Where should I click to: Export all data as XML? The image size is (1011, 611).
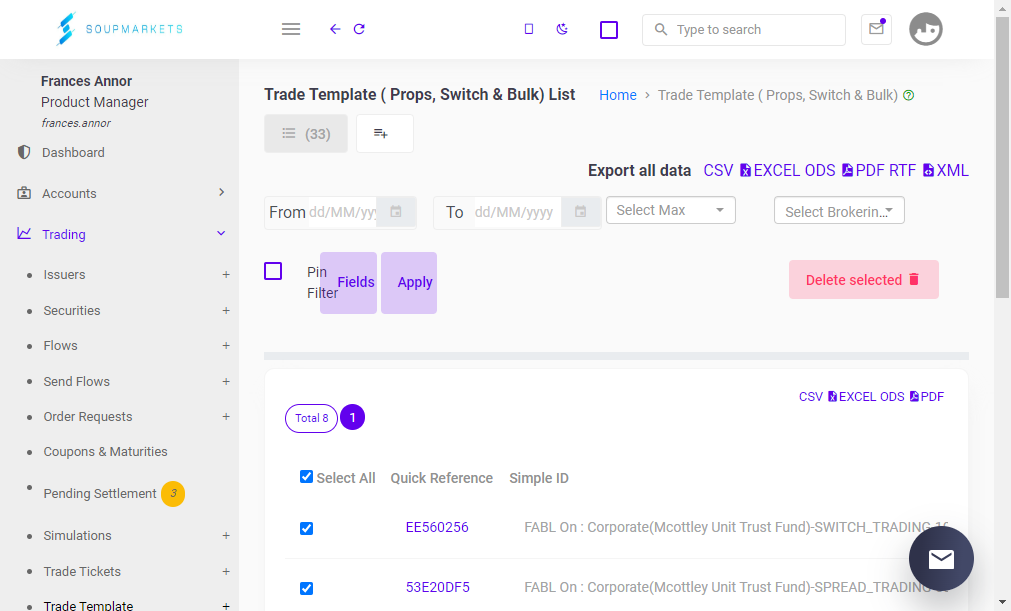(946, 170)
